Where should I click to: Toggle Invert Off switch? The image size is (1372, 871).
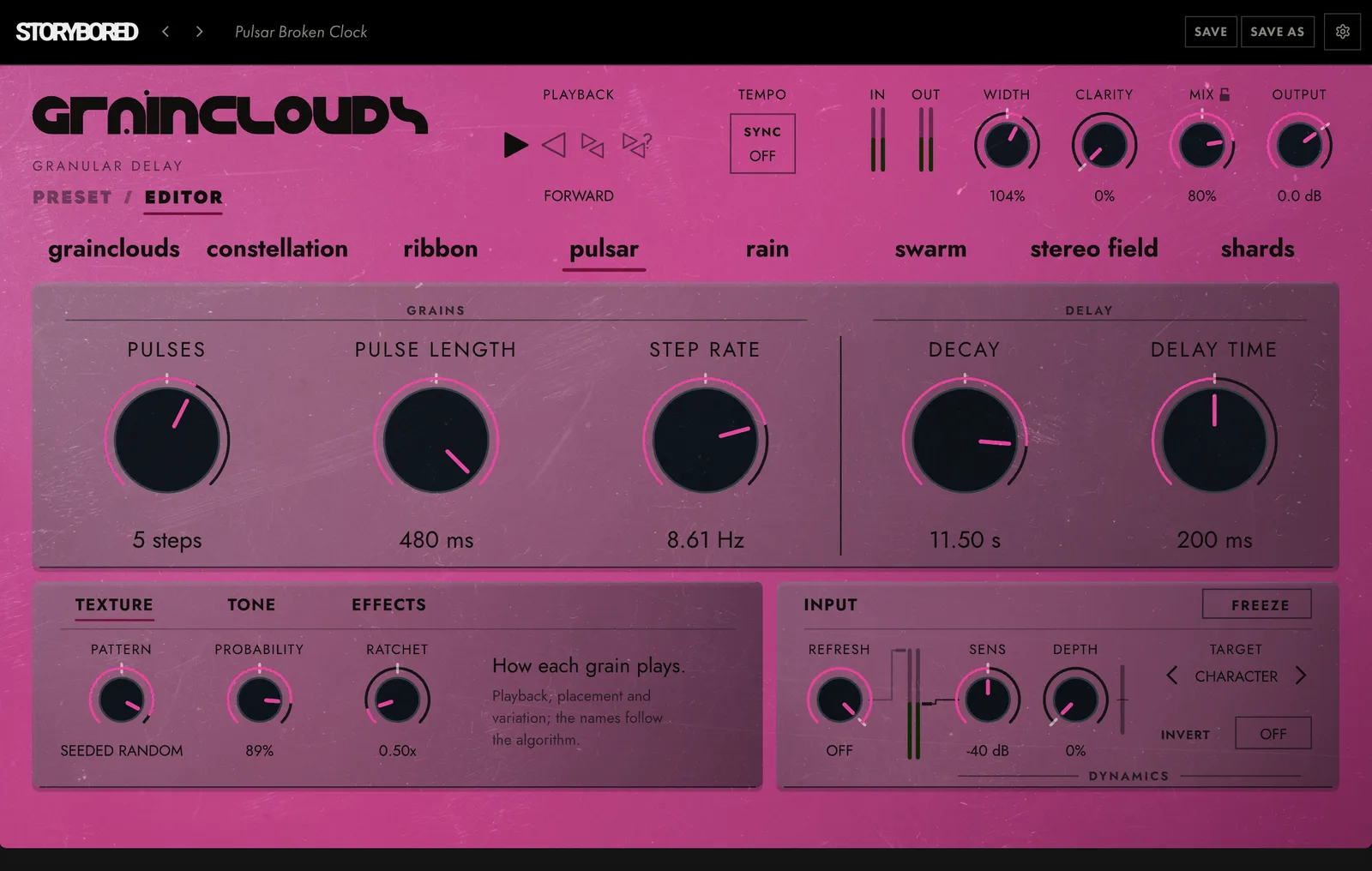coord(1273,733)
